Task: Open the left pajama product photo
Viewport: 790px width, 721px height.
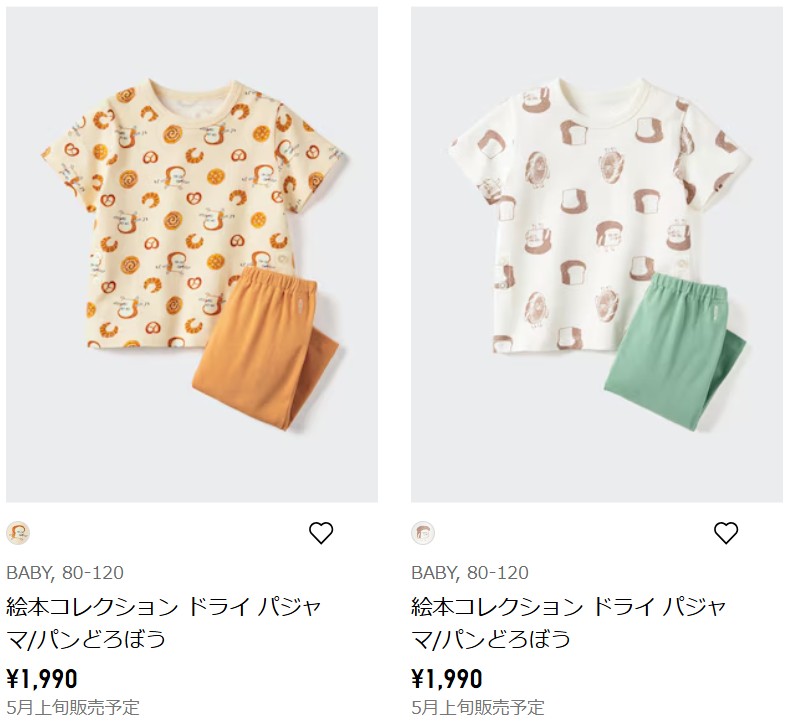Action: coord(192,254)
